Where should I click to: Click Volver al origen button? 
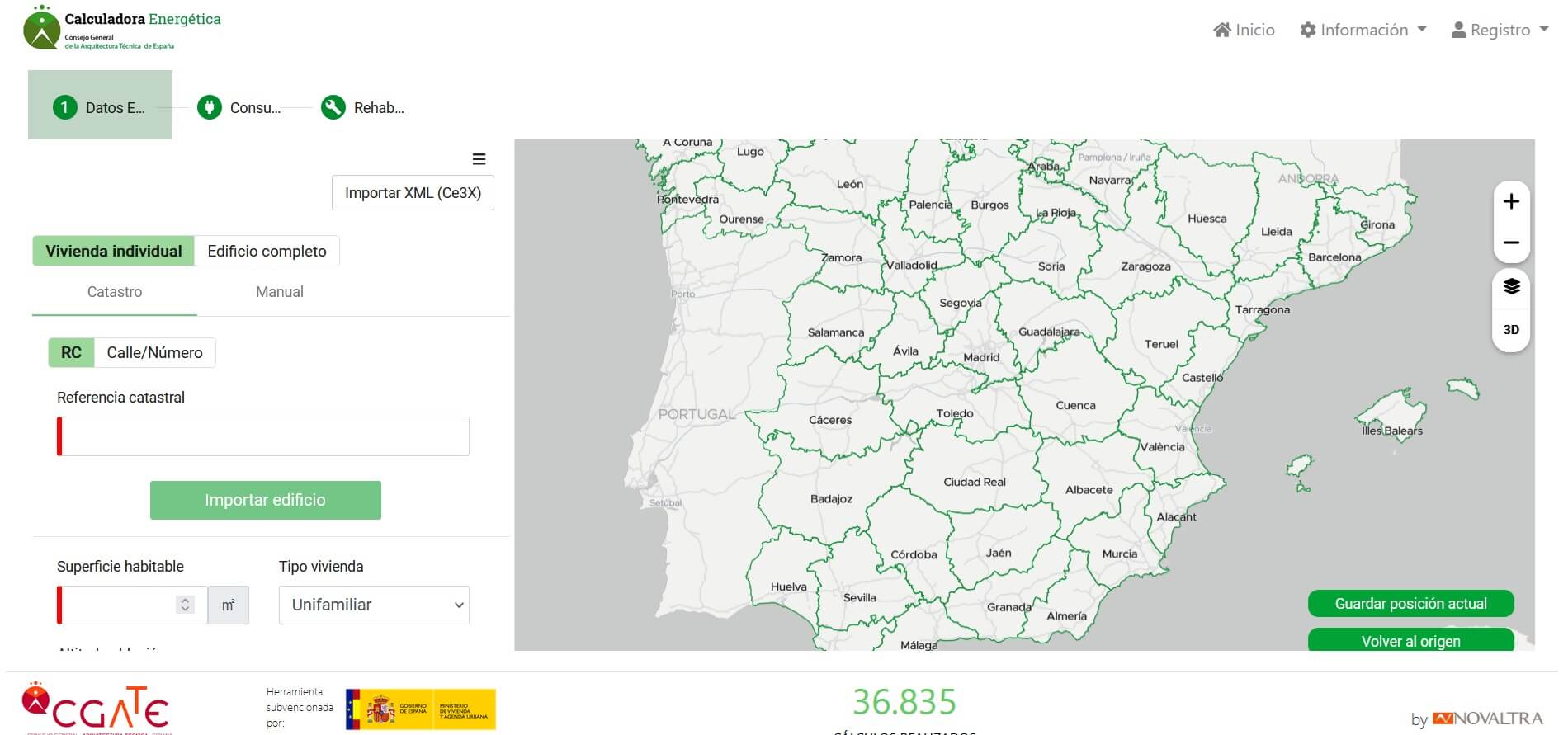point(1410,640)
